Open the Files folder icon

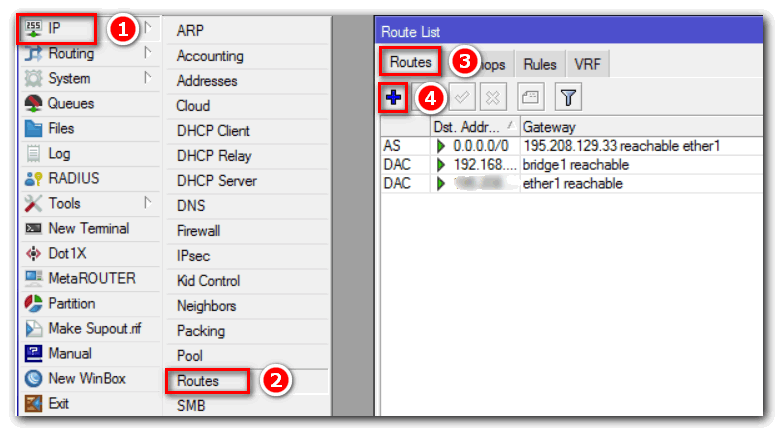point(34,129)
